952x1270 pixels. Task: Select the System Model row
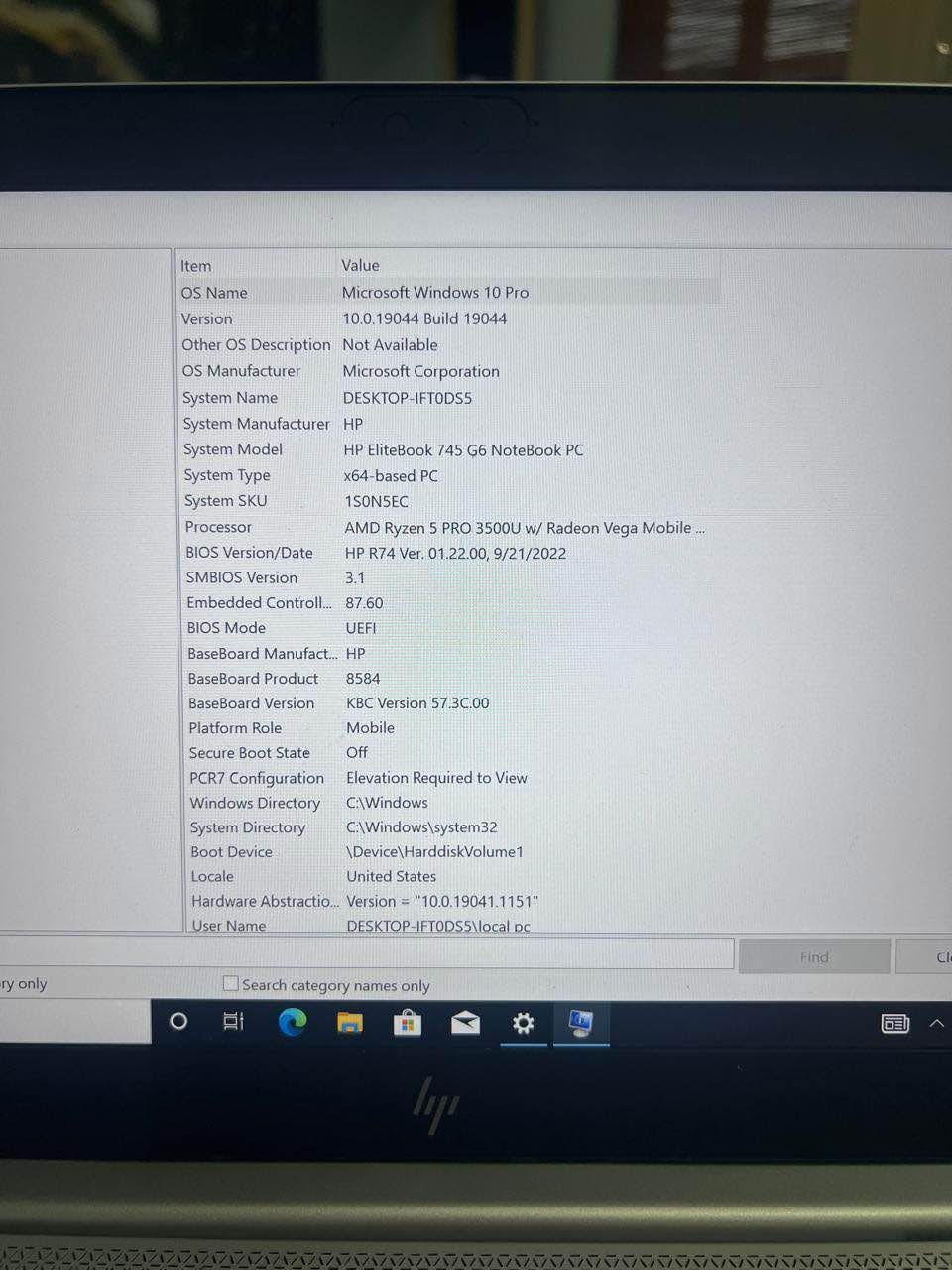pyautogui.click(x=449, y=449)
